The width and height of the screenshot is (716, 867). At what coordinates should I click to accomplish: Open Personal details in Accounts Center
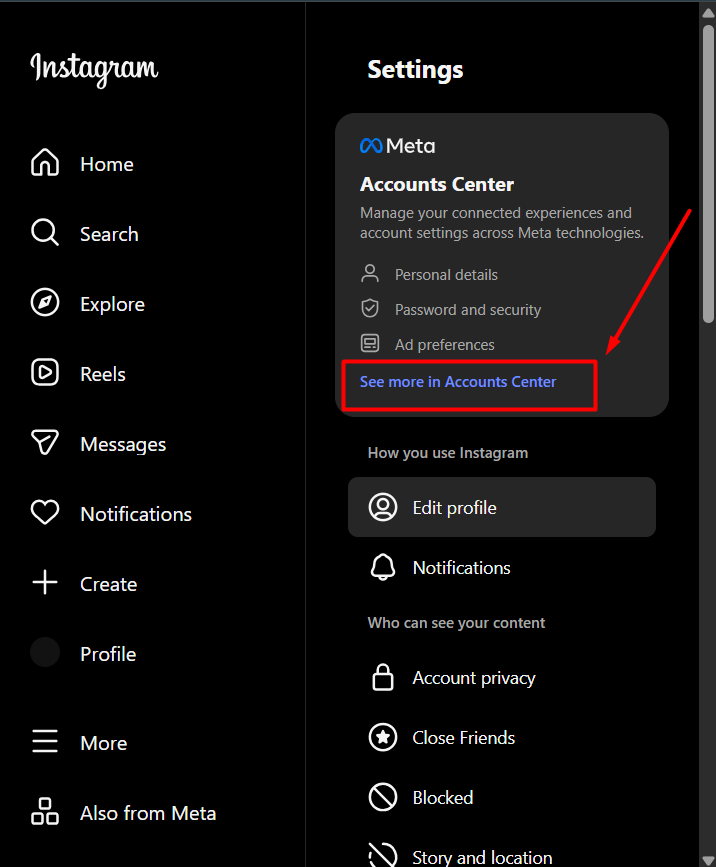445,275
